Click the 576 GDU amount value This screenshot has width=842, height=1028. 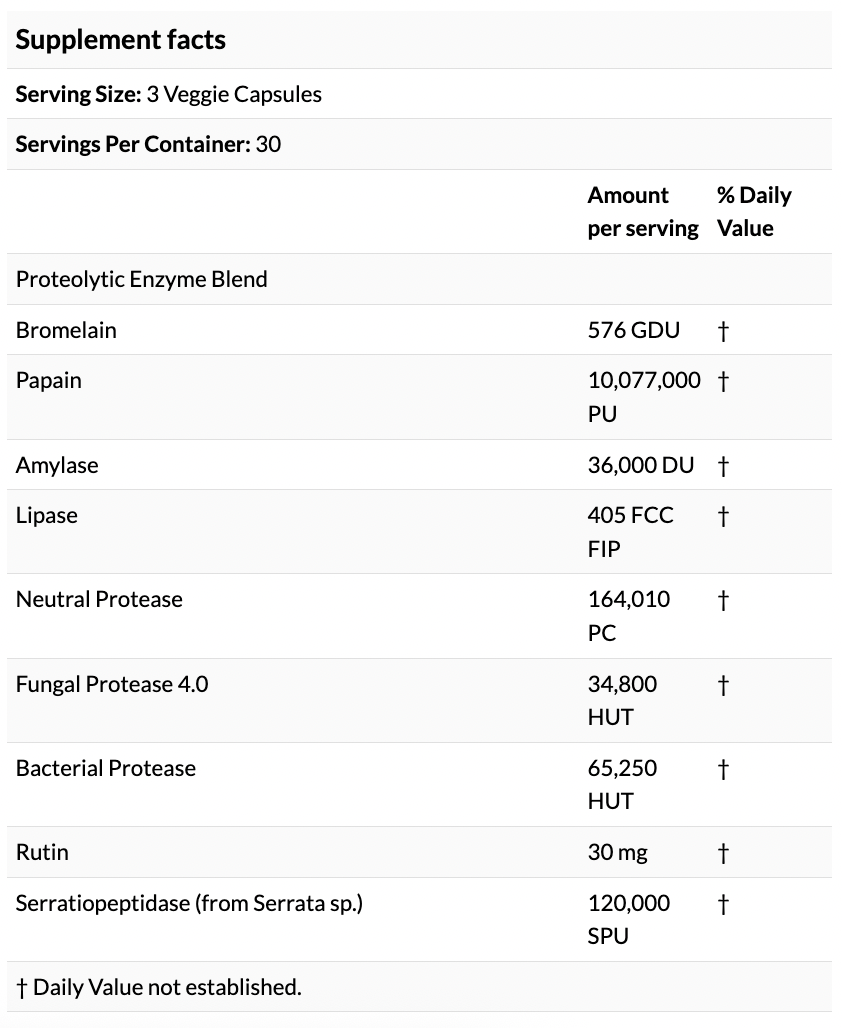click(633, 330)
